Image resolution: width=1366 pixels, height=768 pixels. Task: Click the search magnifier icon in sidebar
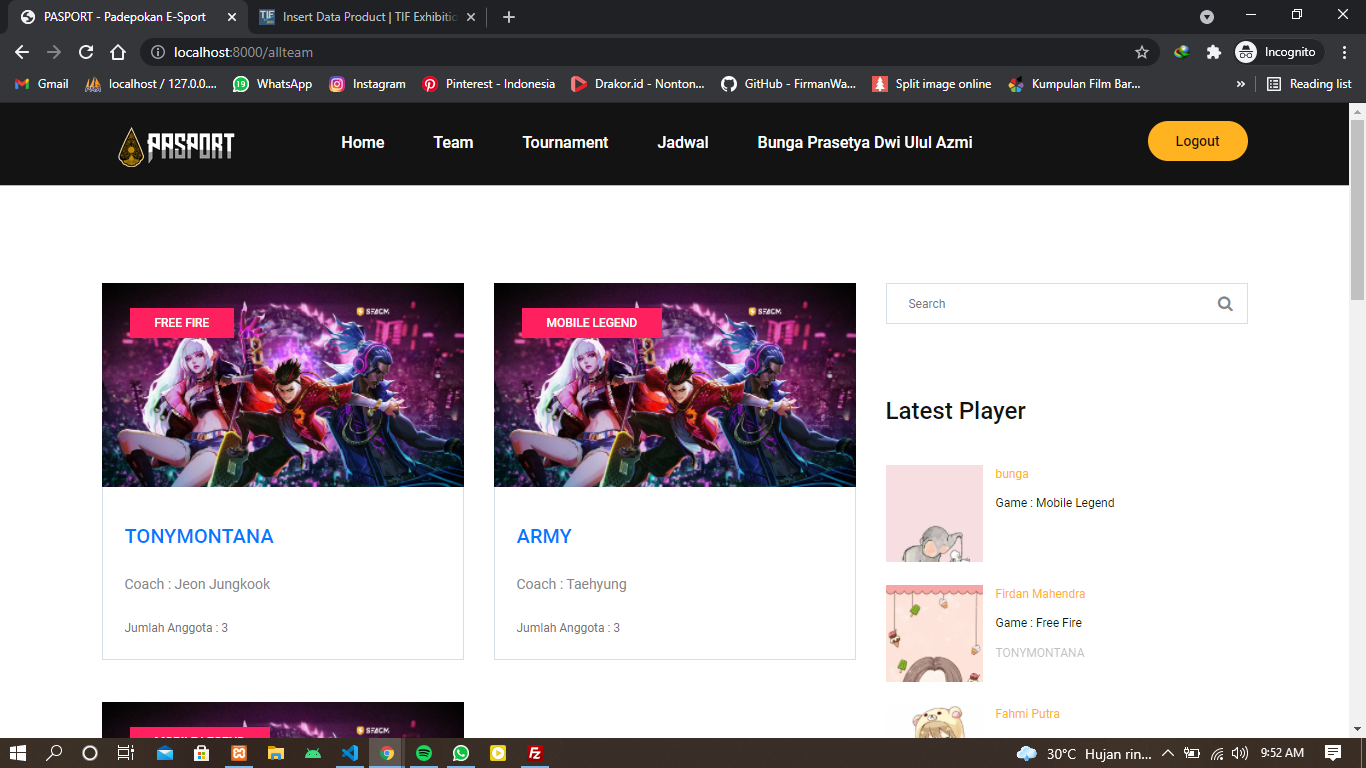pyautogui.click(x=1225, y=304)
